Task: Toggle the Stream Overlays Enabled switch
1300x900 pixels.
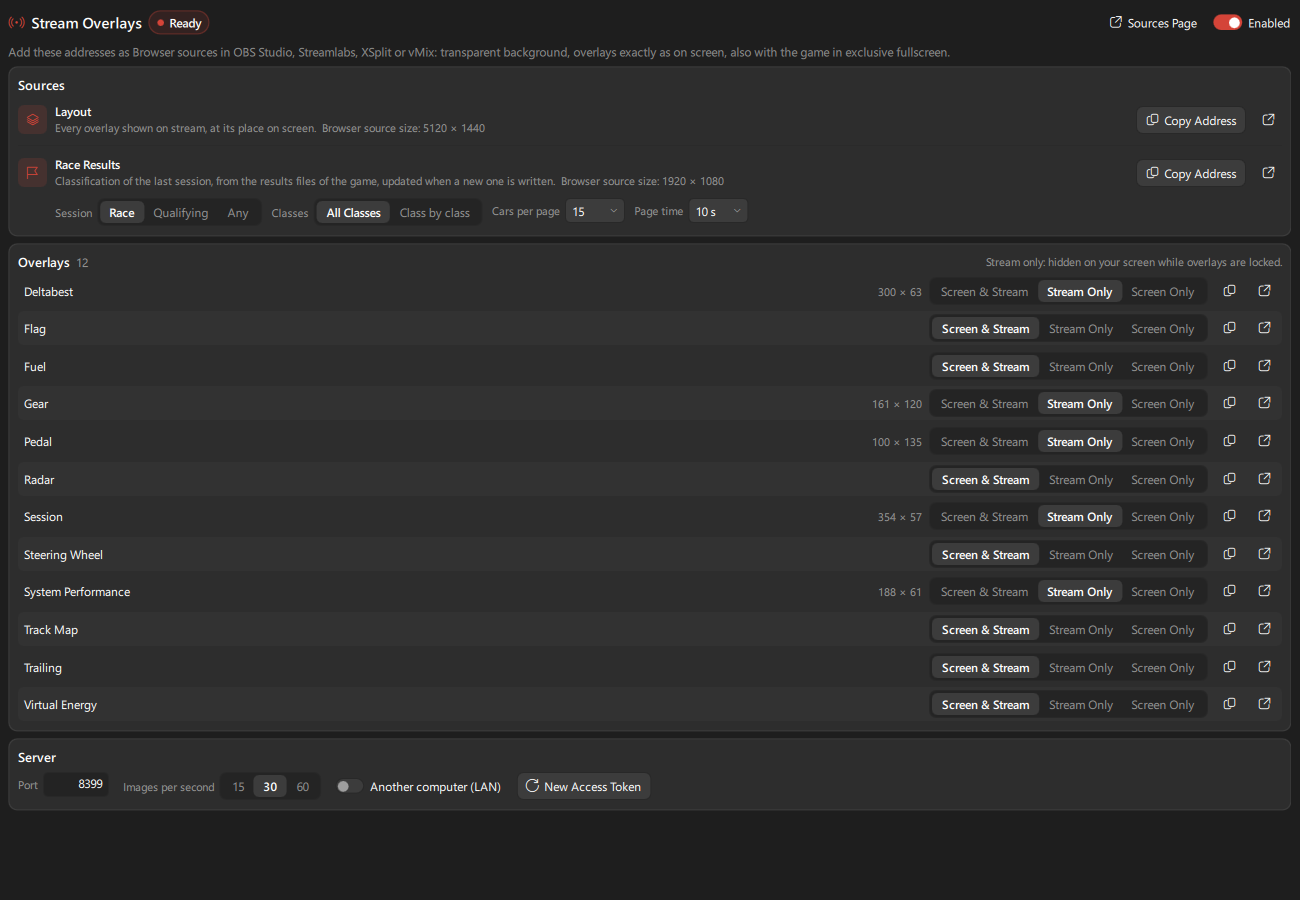Action: pos(1227,23)
